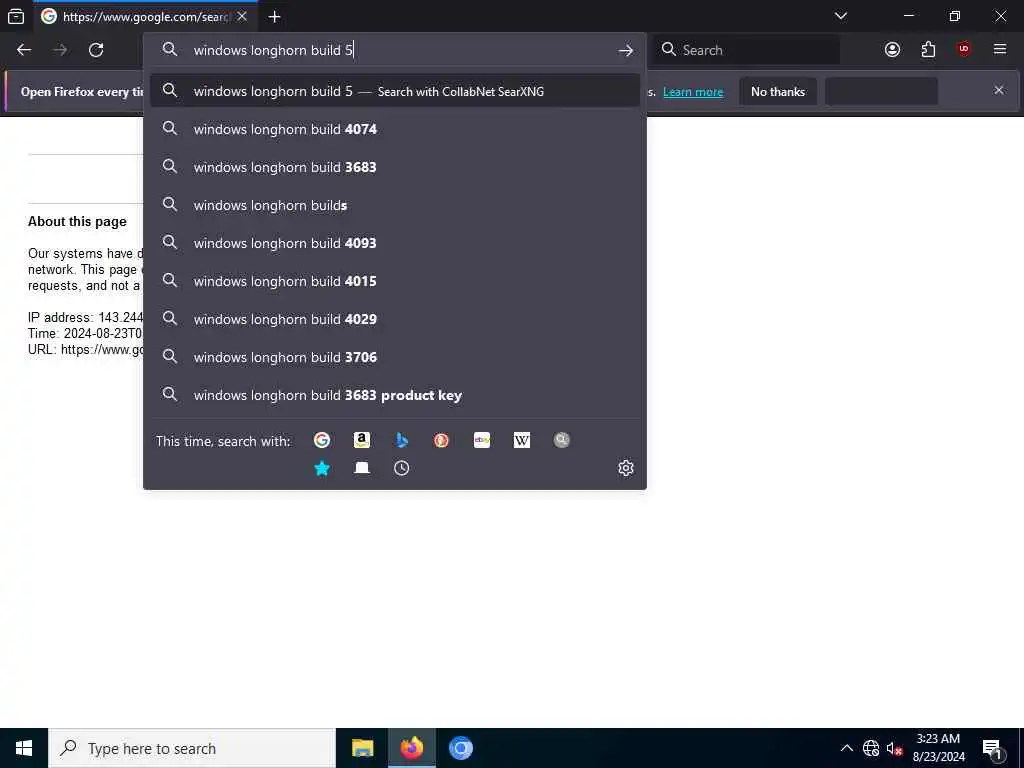Open search settings gear icon
Screen dimensions: 1024x768
(626, 468)
